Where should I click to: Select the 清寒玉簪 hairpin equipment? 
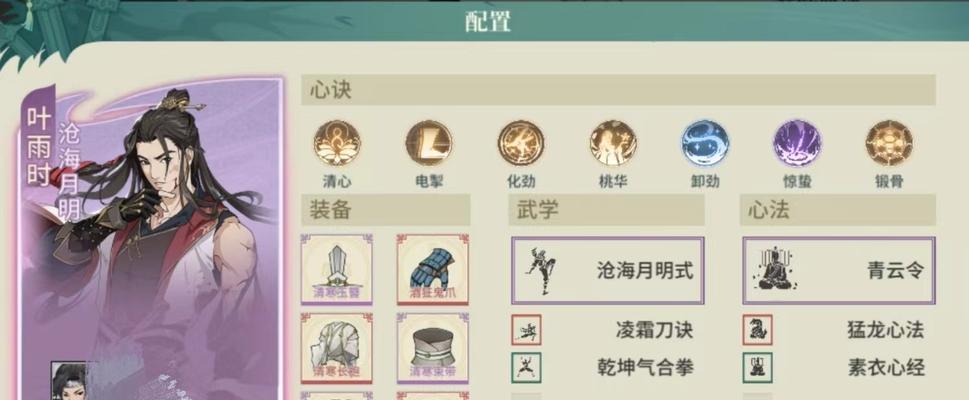337,270
